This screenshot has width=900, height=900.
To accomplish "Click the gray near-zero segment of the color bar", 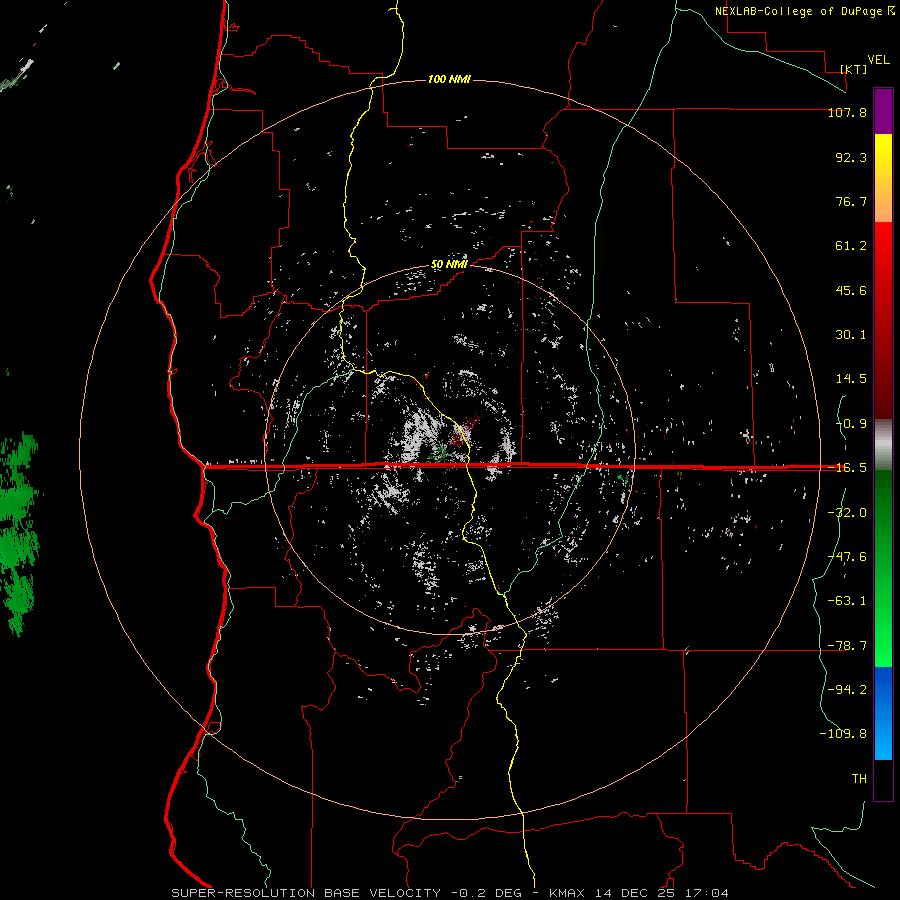I will pos(883,445).
